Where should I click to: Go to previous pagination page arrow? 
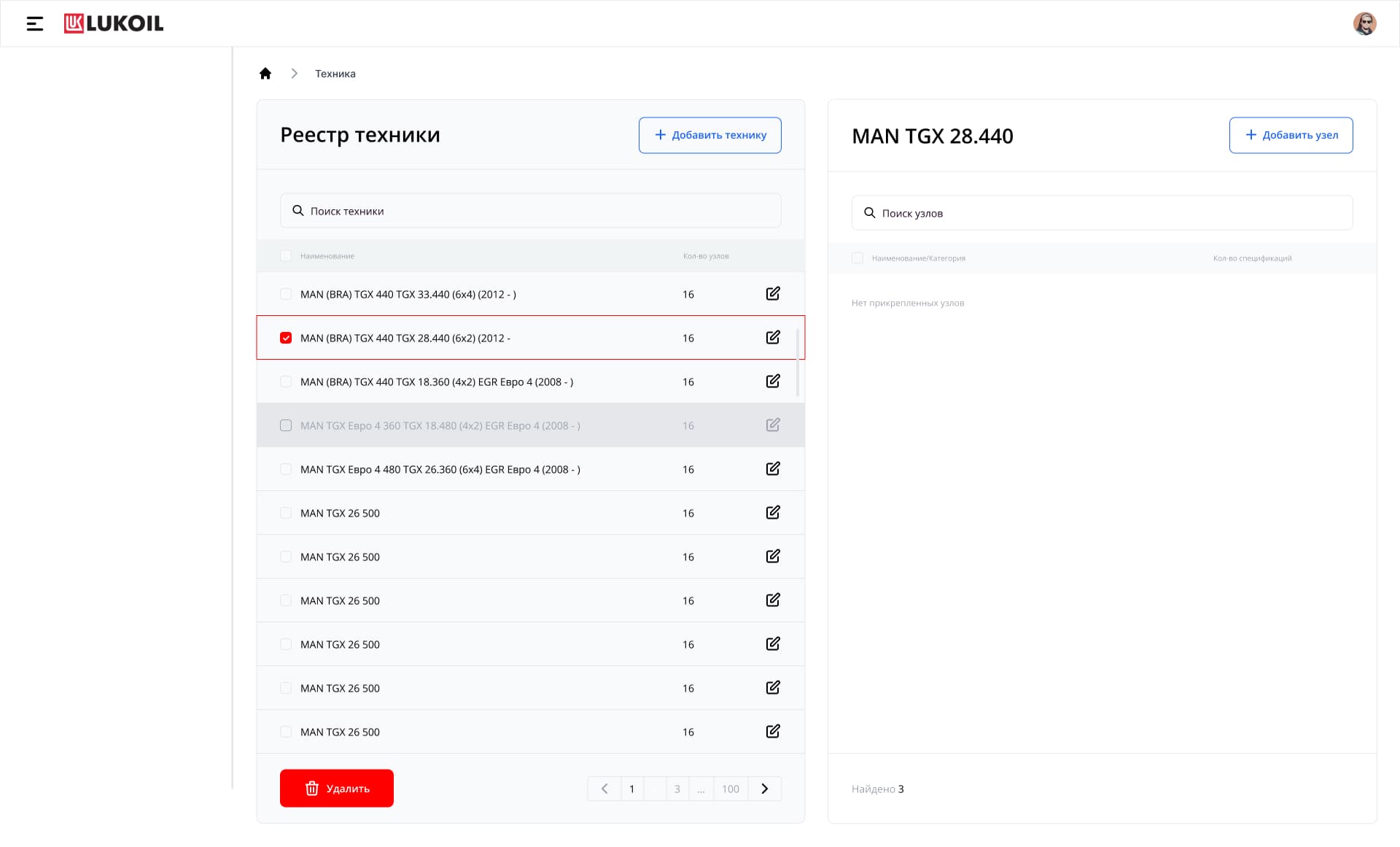coord(604,789)
